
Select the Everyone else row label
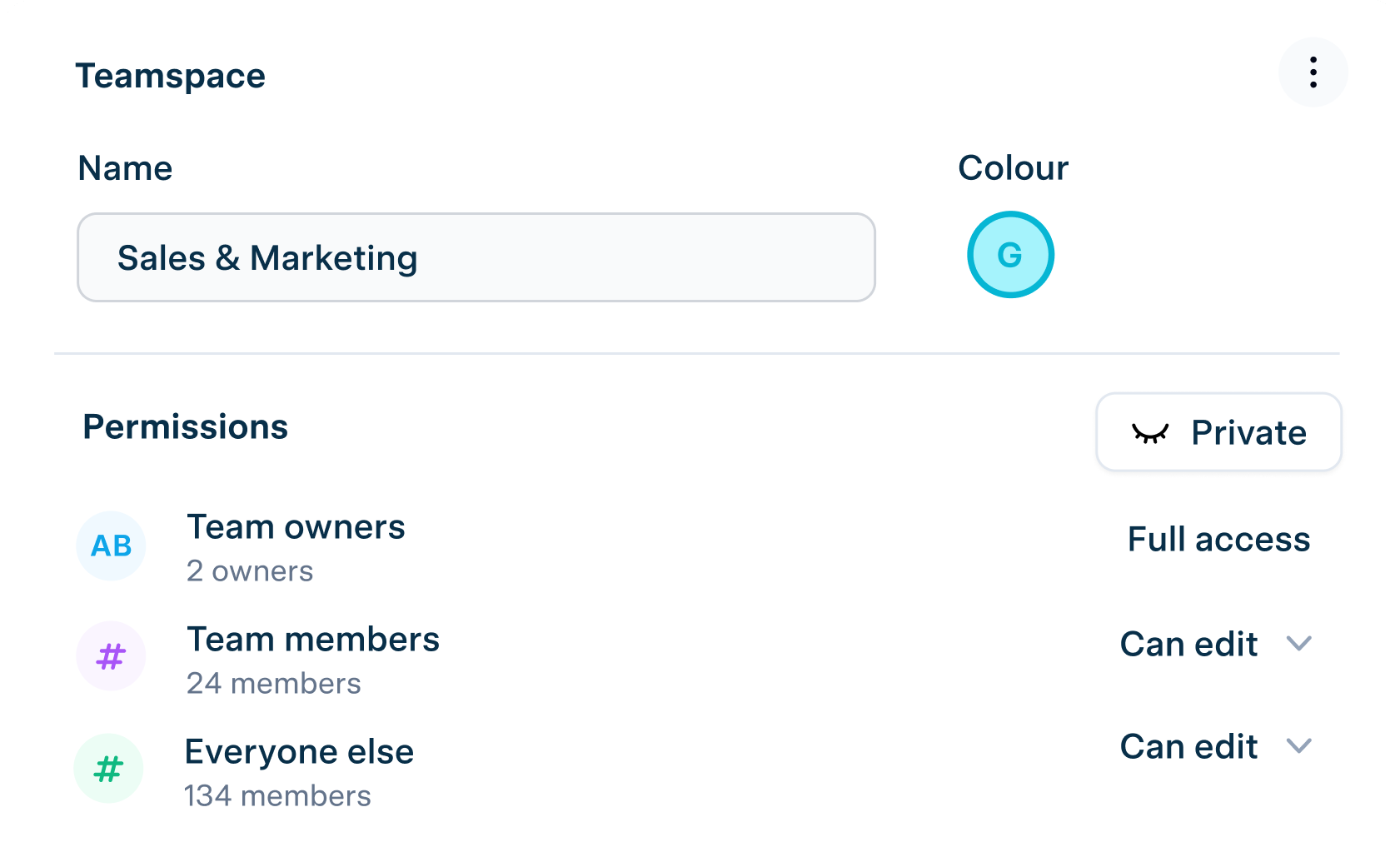coord(299,752)
